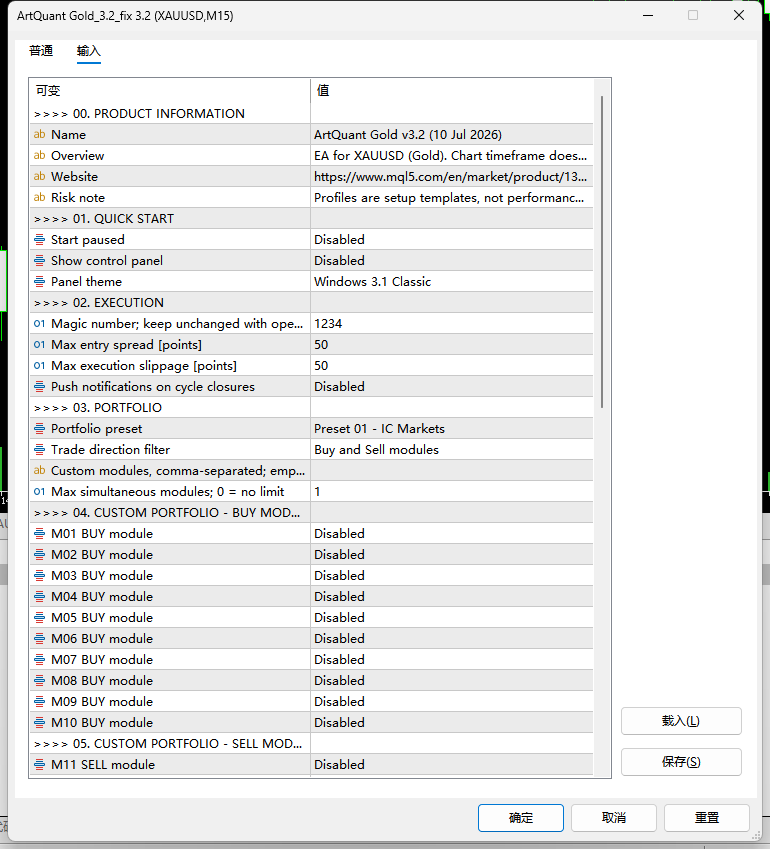Switch to the 输入 tab
The image size is (770, 849).
click(x=89, y=51)
